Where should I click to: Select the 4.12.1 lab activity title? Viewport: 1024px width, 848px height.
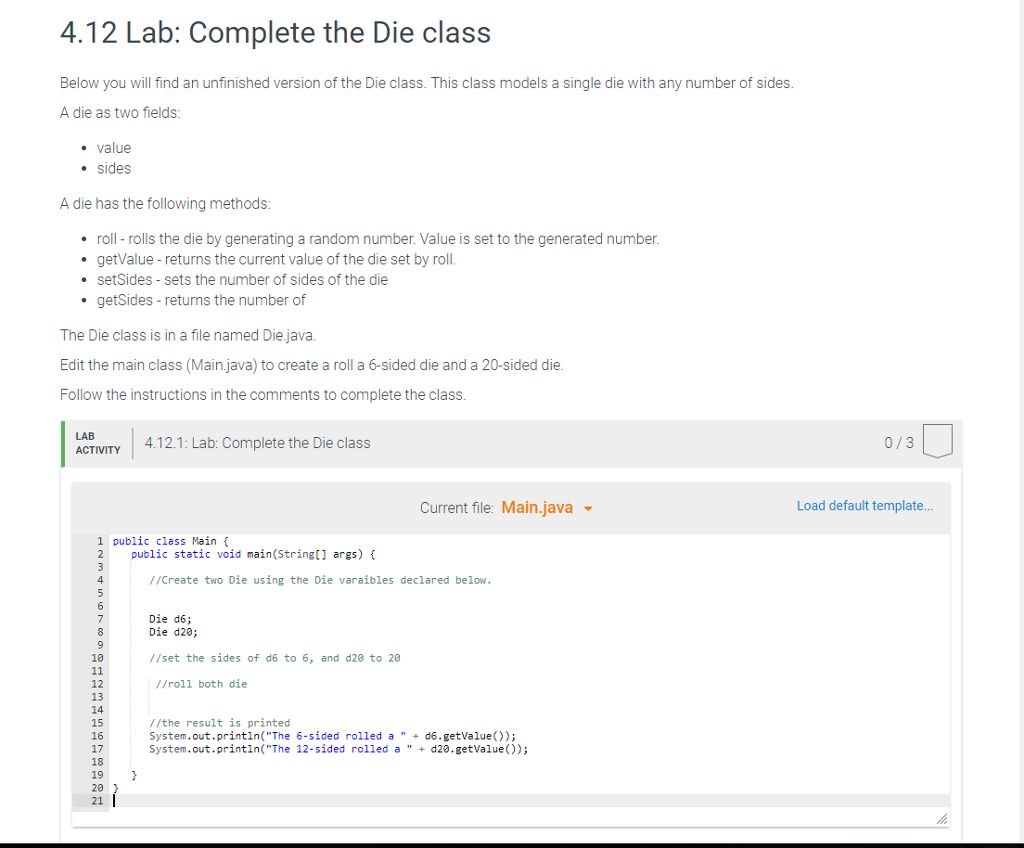click(256, 442)
